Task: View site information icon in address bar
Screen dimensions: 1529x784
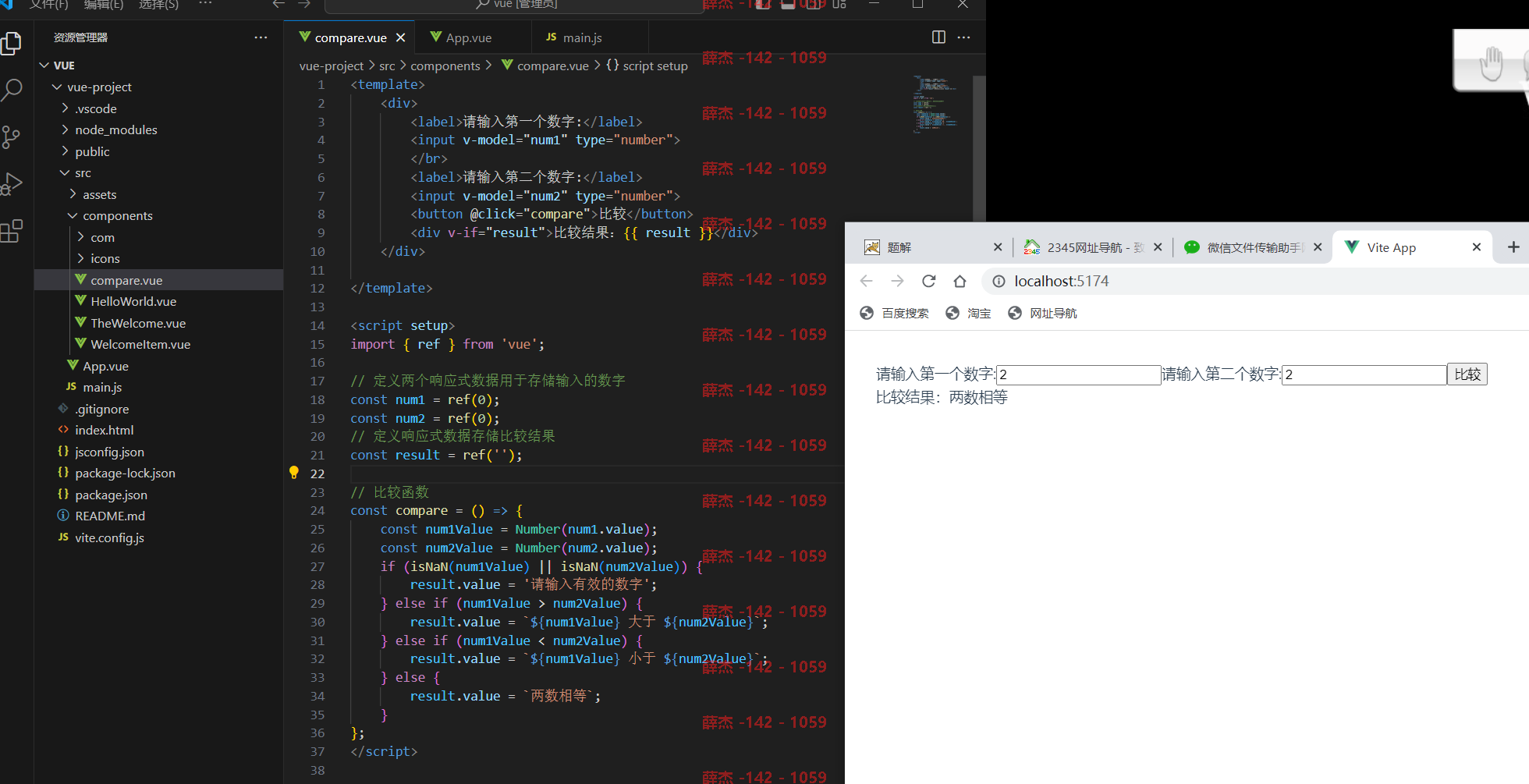Action: pos(998,281)
